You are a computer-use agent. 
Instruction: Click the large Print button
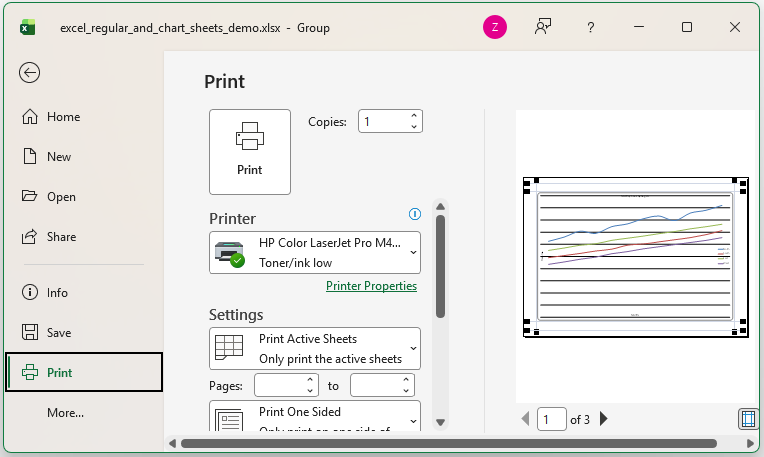[x=250, y=152]
